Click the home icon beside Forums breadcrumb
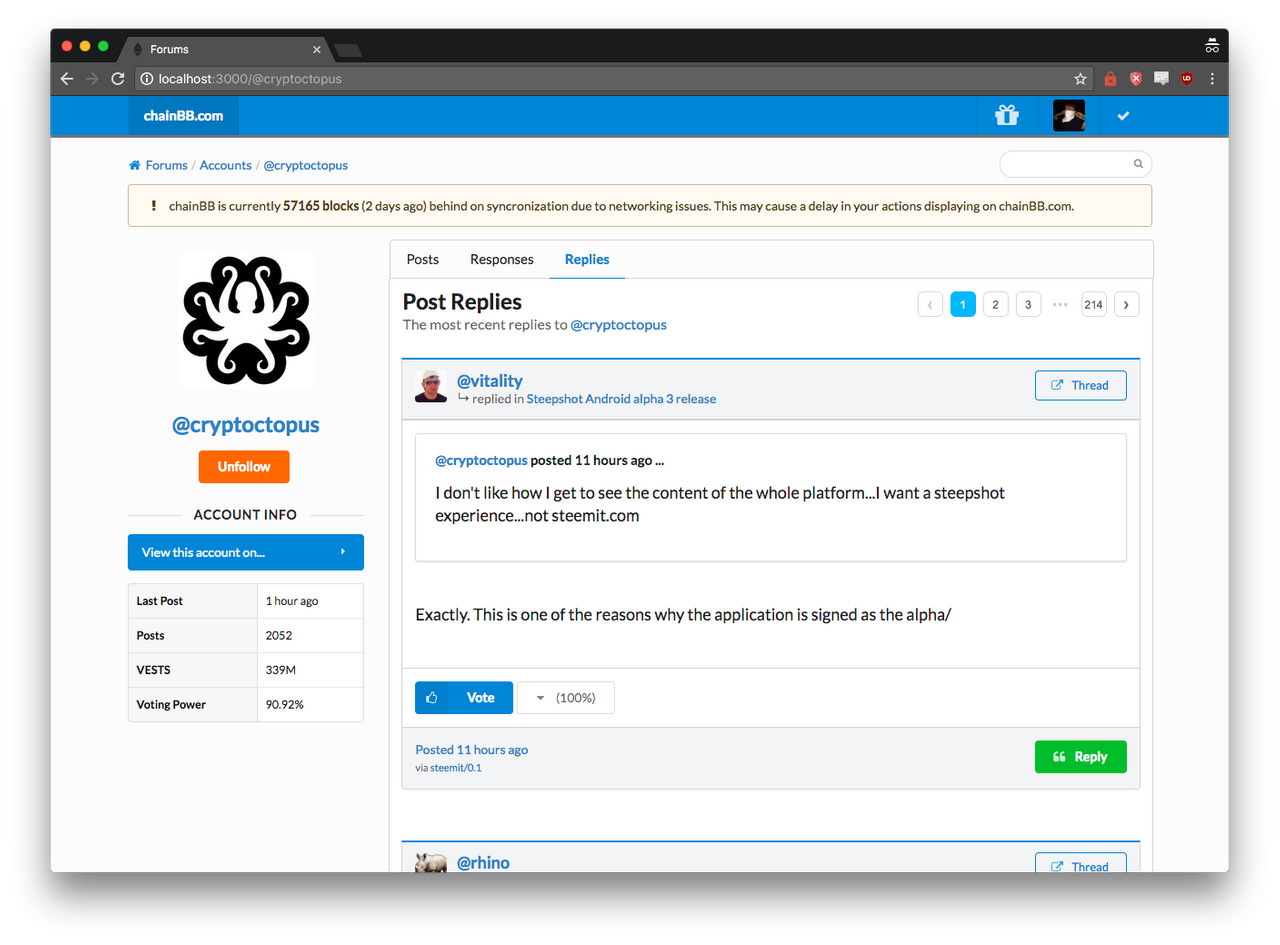Viewport: 1280px width, 945px height. 135,165
